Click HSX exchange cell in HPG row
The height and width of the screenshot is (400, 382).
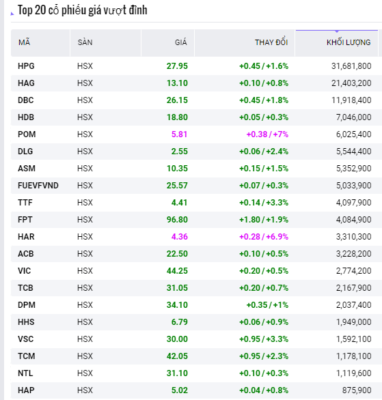85,66
